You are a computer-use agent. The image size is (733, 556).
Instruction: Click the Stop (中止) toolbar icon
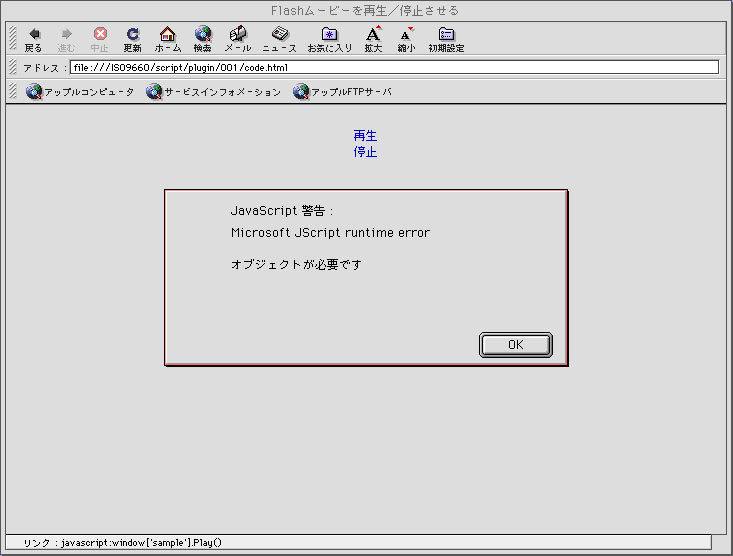pos(100,39)
